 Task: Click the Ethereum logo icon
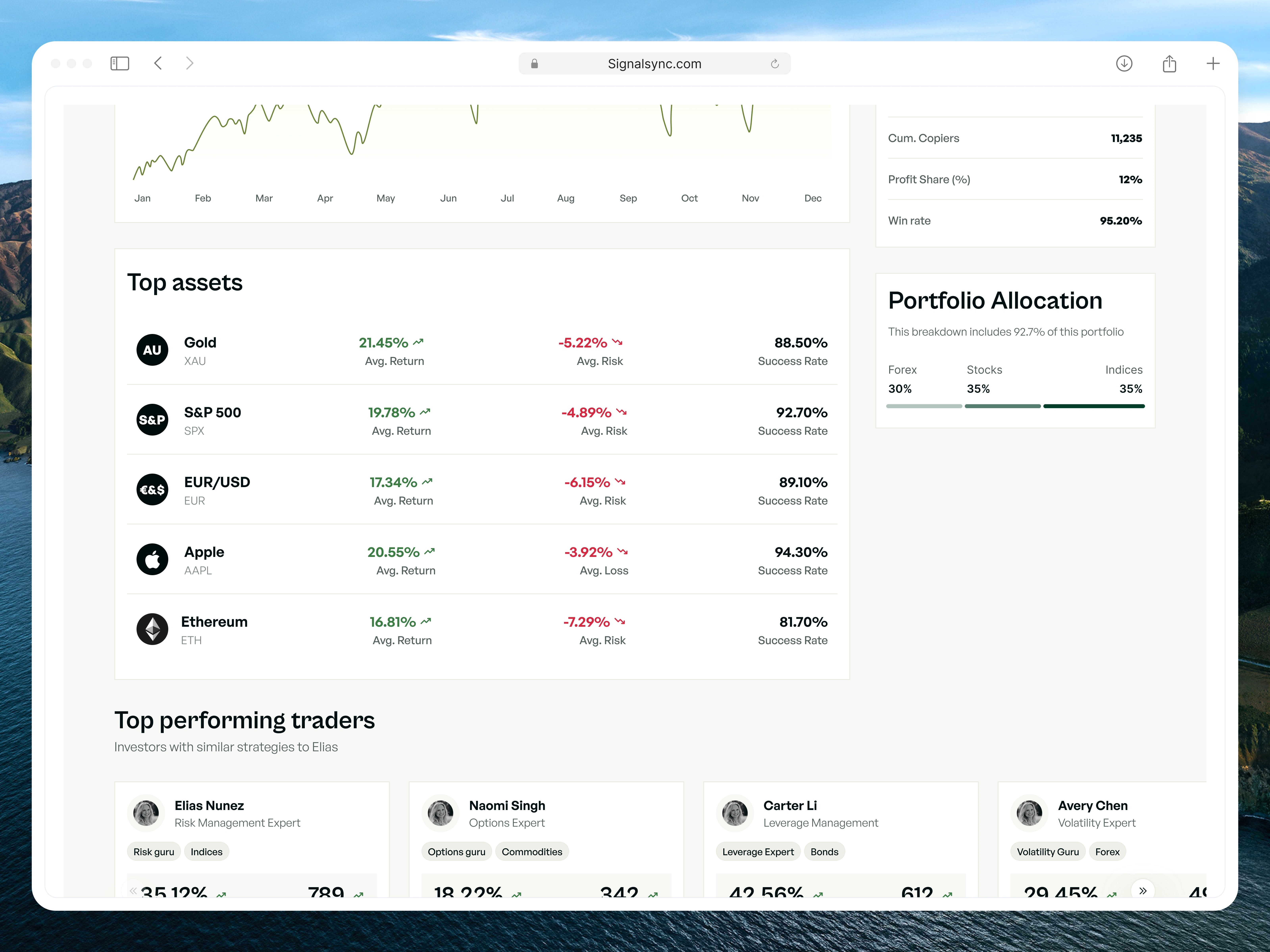(152, 629)
